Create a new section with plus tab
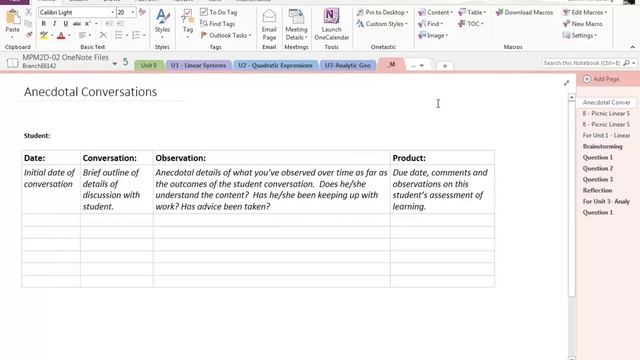This screenshot has width=640, height=360. tap(445, 65)
